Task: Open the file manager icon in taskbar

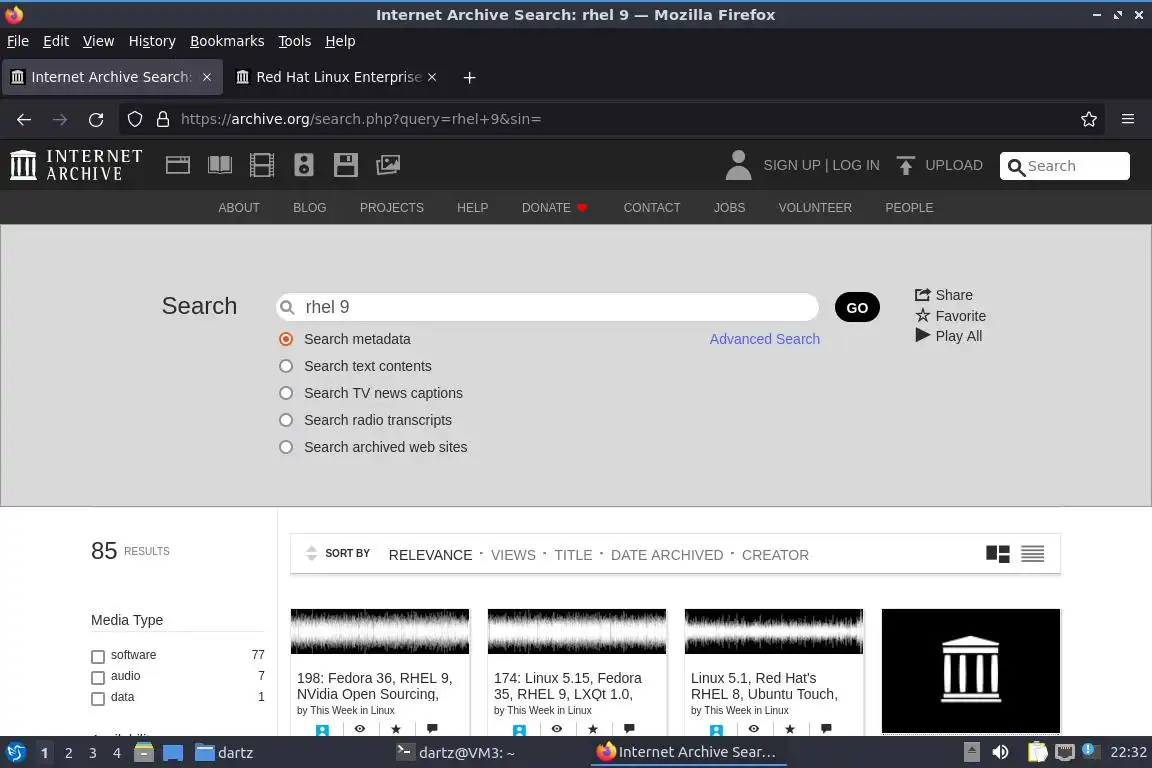Action: coord(144,752)
